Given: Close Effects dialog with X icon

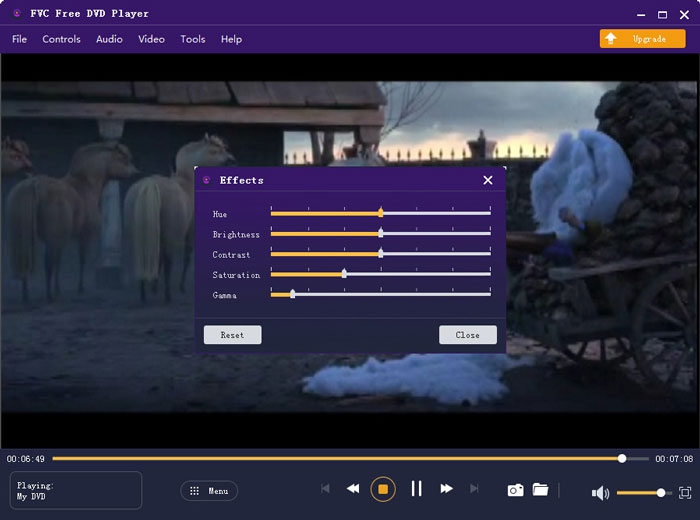Looking at the screenshot, I should click(488, 180).
